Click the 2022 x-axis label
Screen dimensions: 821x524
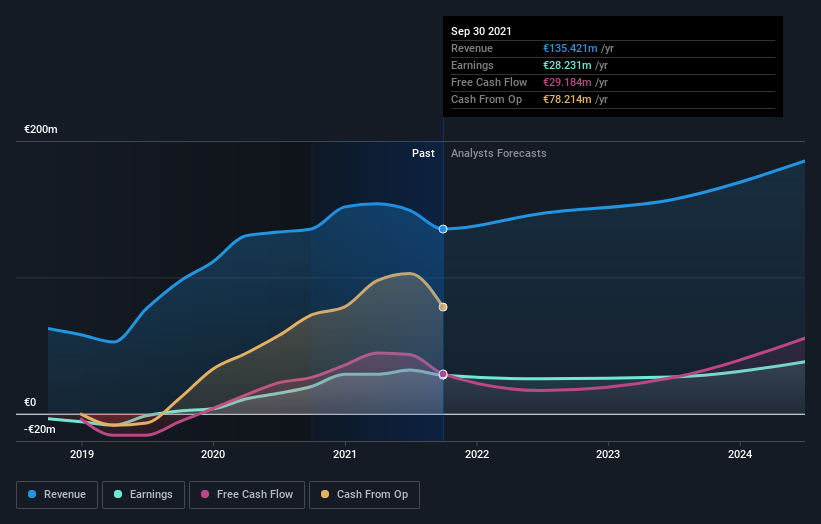click(477, 454)
